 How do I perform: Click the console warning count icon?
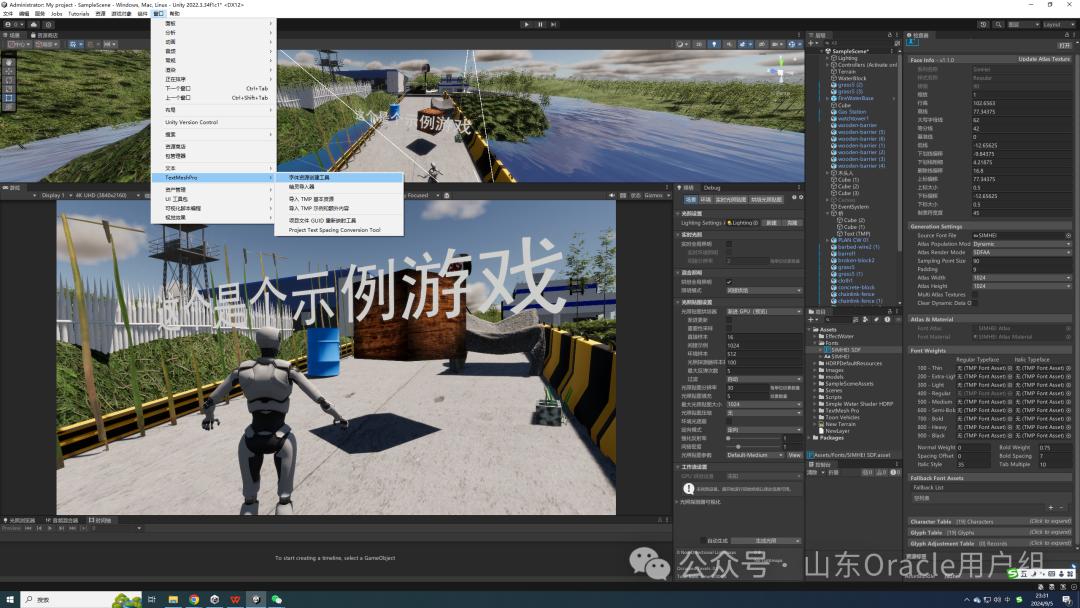coord(881,472)
